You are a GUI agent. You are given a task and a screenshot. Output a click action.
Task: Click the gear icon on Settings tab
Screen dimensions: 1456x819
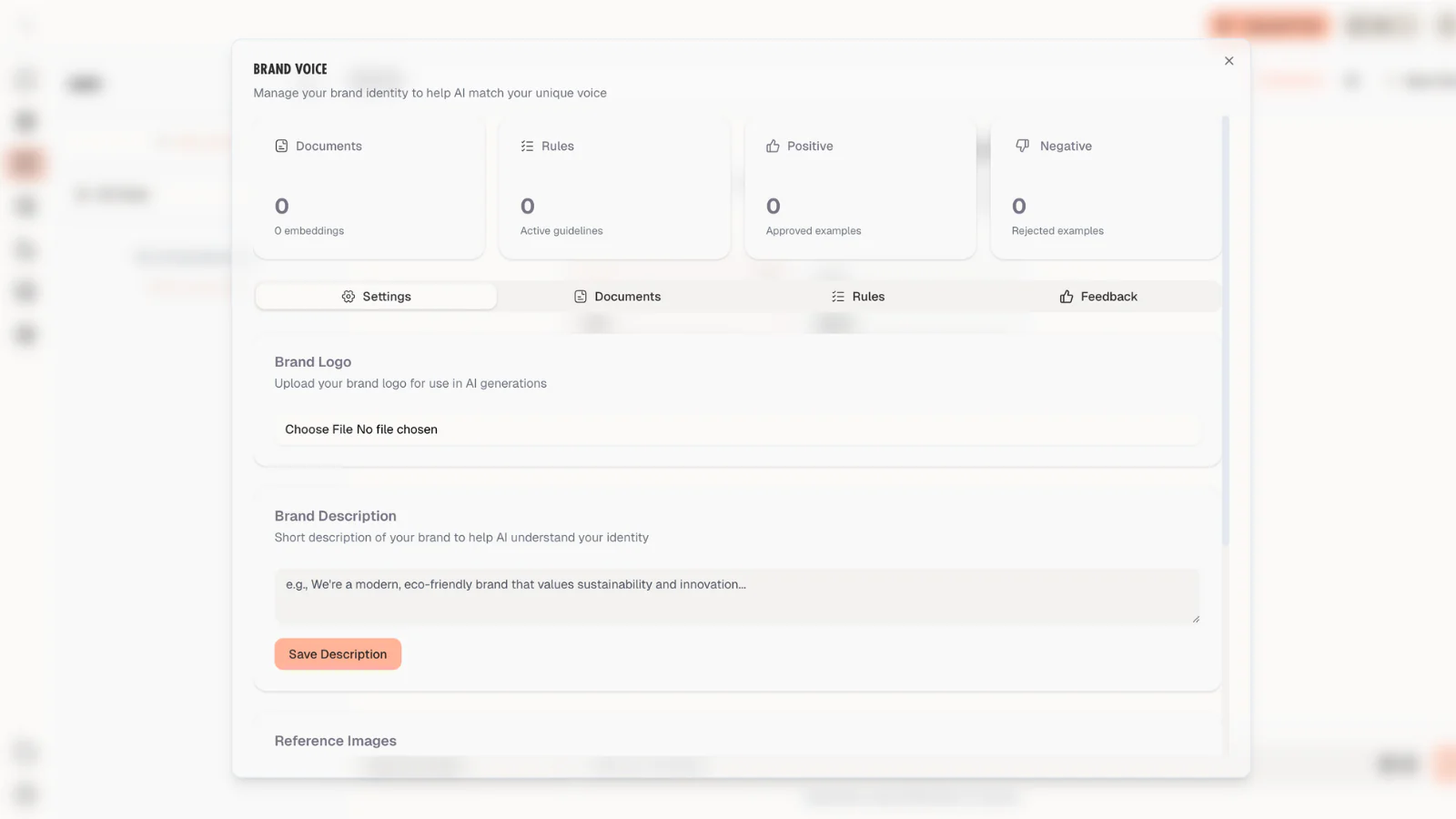[349, 297]
